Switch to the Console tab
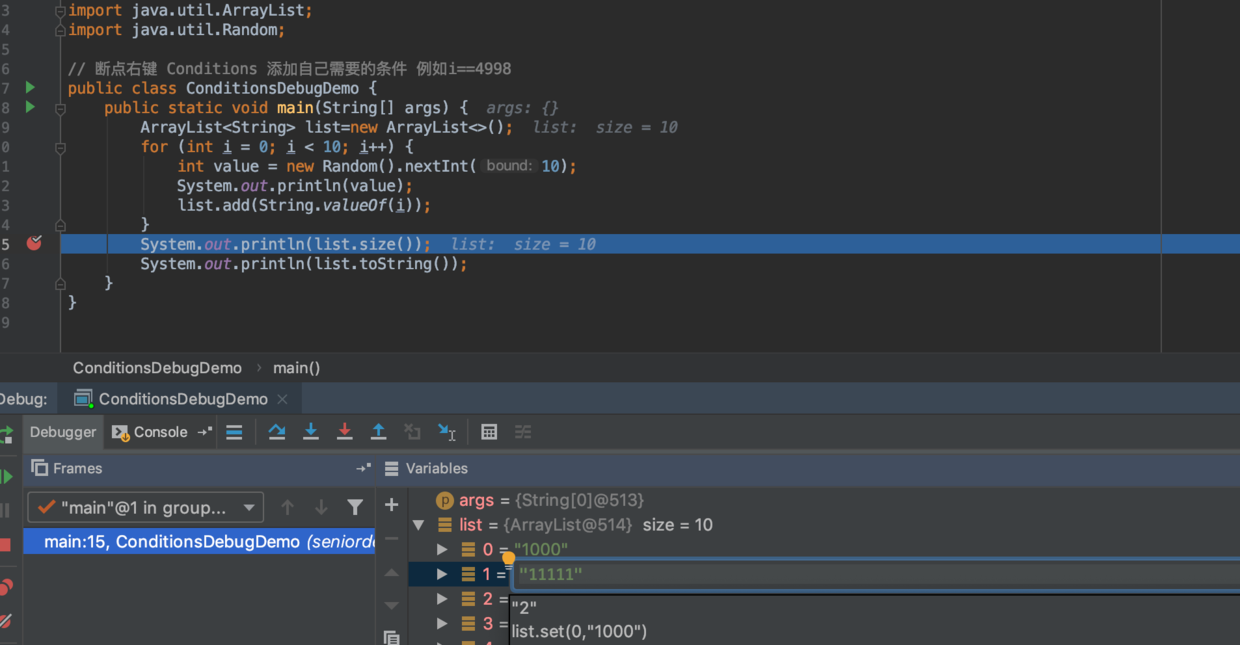This screenshot has height=645, width=1240. click(150, 432)
